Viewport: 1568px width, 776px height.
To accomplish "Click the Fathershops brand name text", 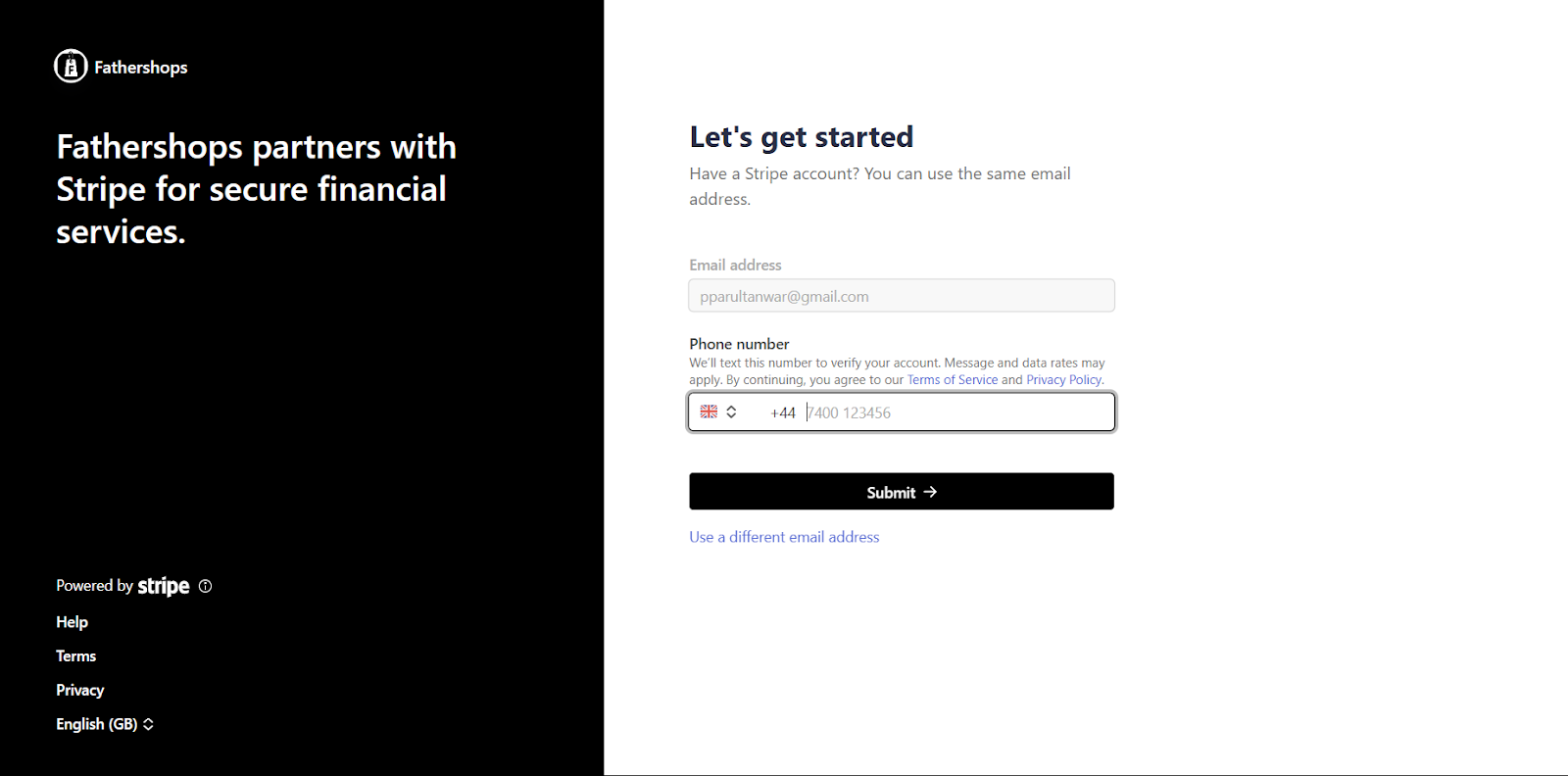I will point(141,68).
